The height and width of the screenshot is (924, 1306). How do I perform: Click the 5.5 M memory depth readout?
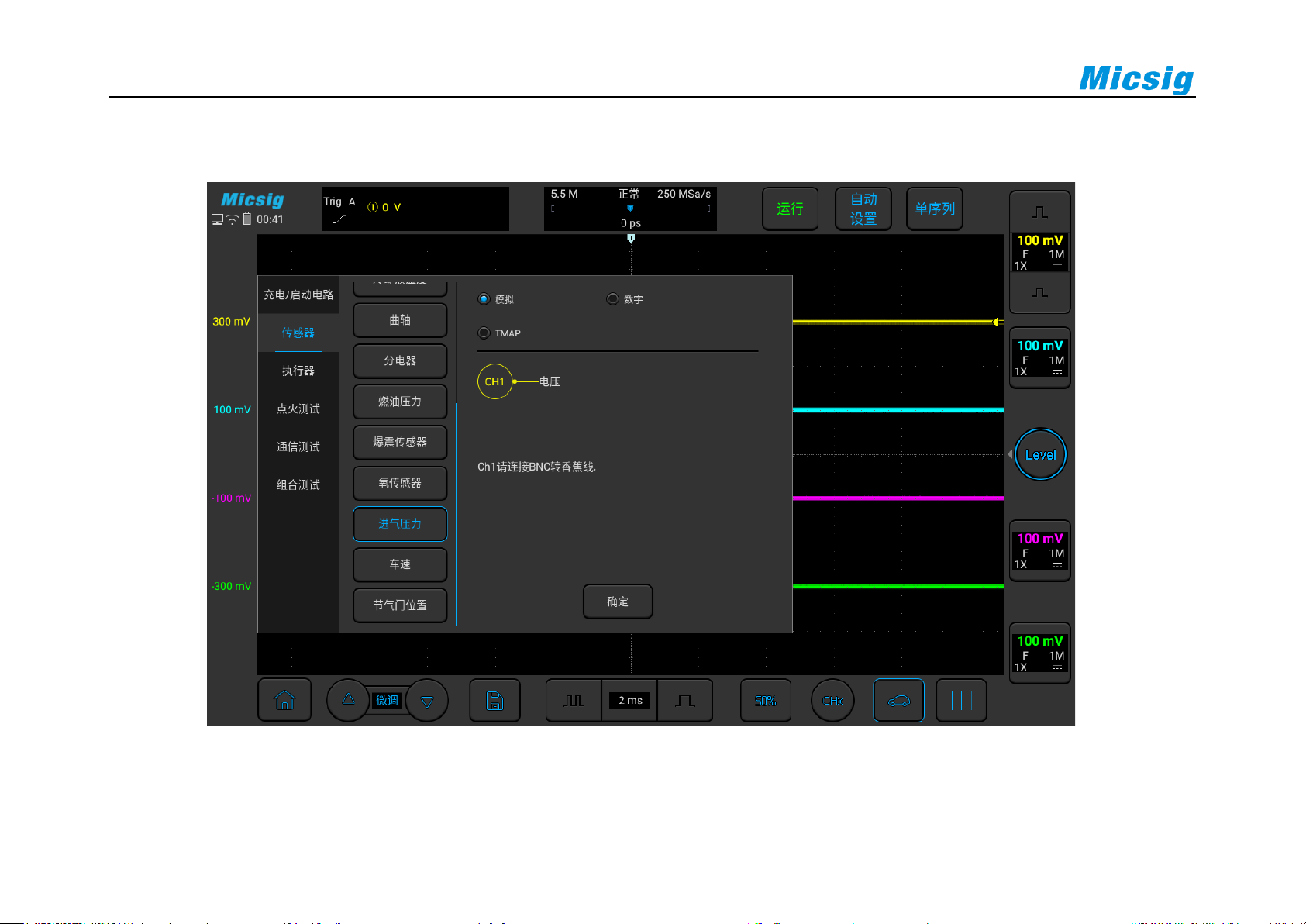coord(564,194)
